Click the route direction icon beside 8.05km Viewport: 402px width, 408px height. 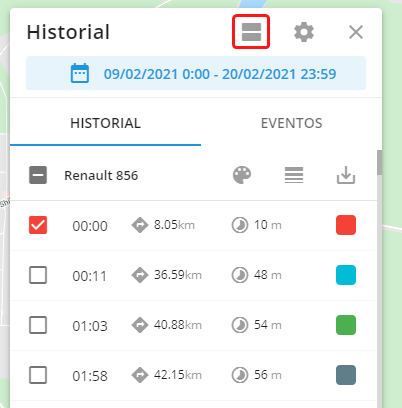140,225
